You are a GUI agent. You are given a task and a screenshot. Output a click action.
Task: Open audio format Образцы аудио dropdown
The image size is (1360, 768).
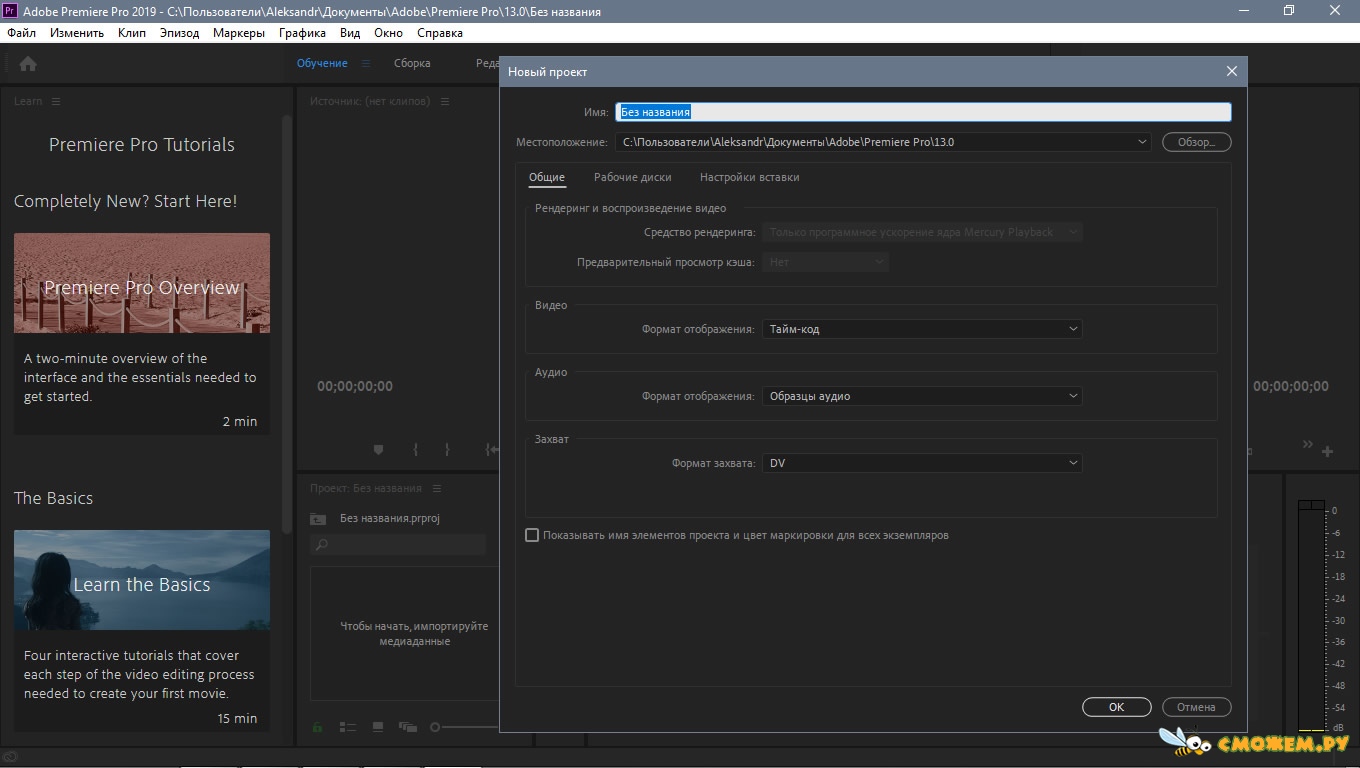click(922, 396)
